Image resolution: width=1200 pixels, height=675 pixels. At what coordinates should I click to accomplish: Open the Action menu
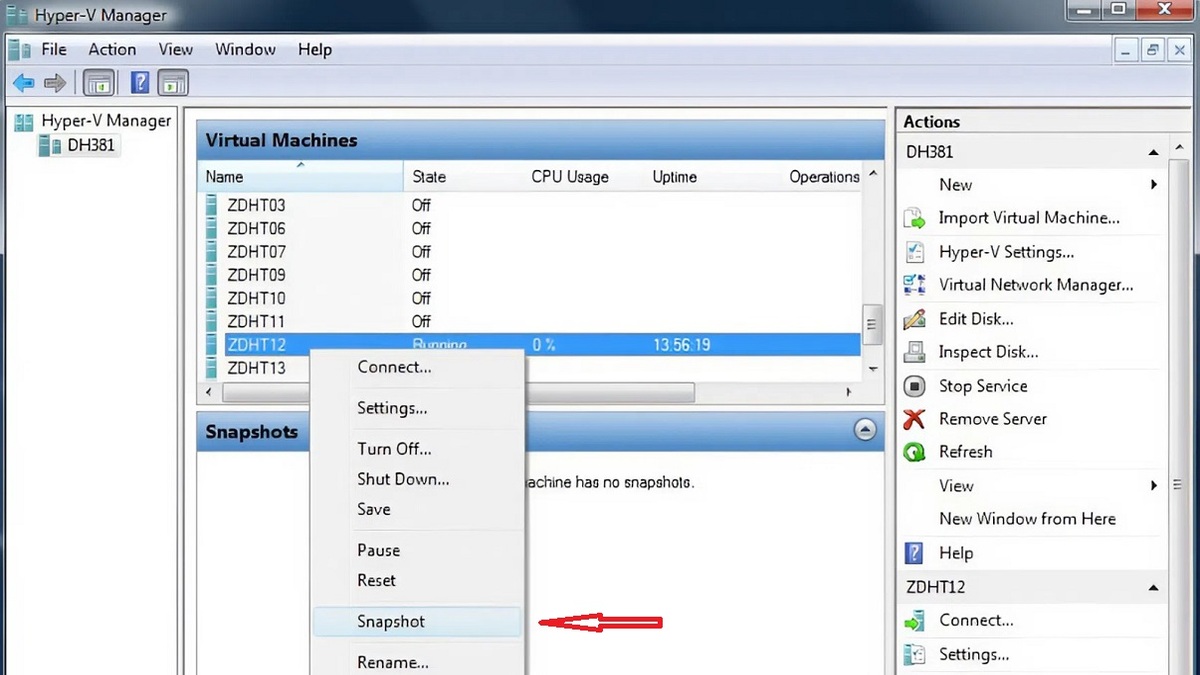tap(112, 49)
